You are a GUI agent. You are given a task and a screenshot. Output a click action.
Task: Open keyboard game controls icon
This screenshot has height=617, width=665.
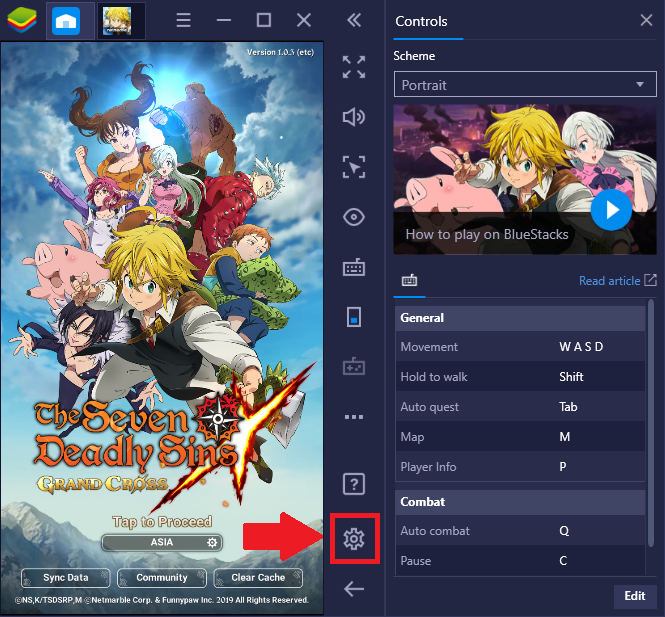[354, 268]
